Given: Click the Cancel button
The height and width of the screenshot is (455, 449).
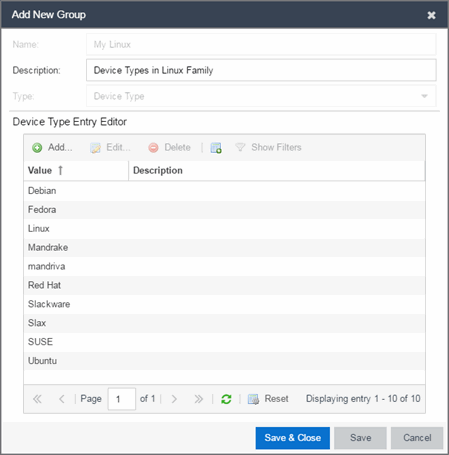Looking at the screenshot, I should coord(417,438).
